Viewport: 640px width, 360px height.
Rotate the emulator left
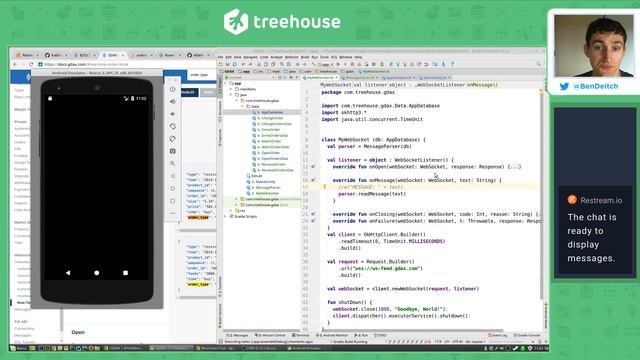[x=173, y=126]
